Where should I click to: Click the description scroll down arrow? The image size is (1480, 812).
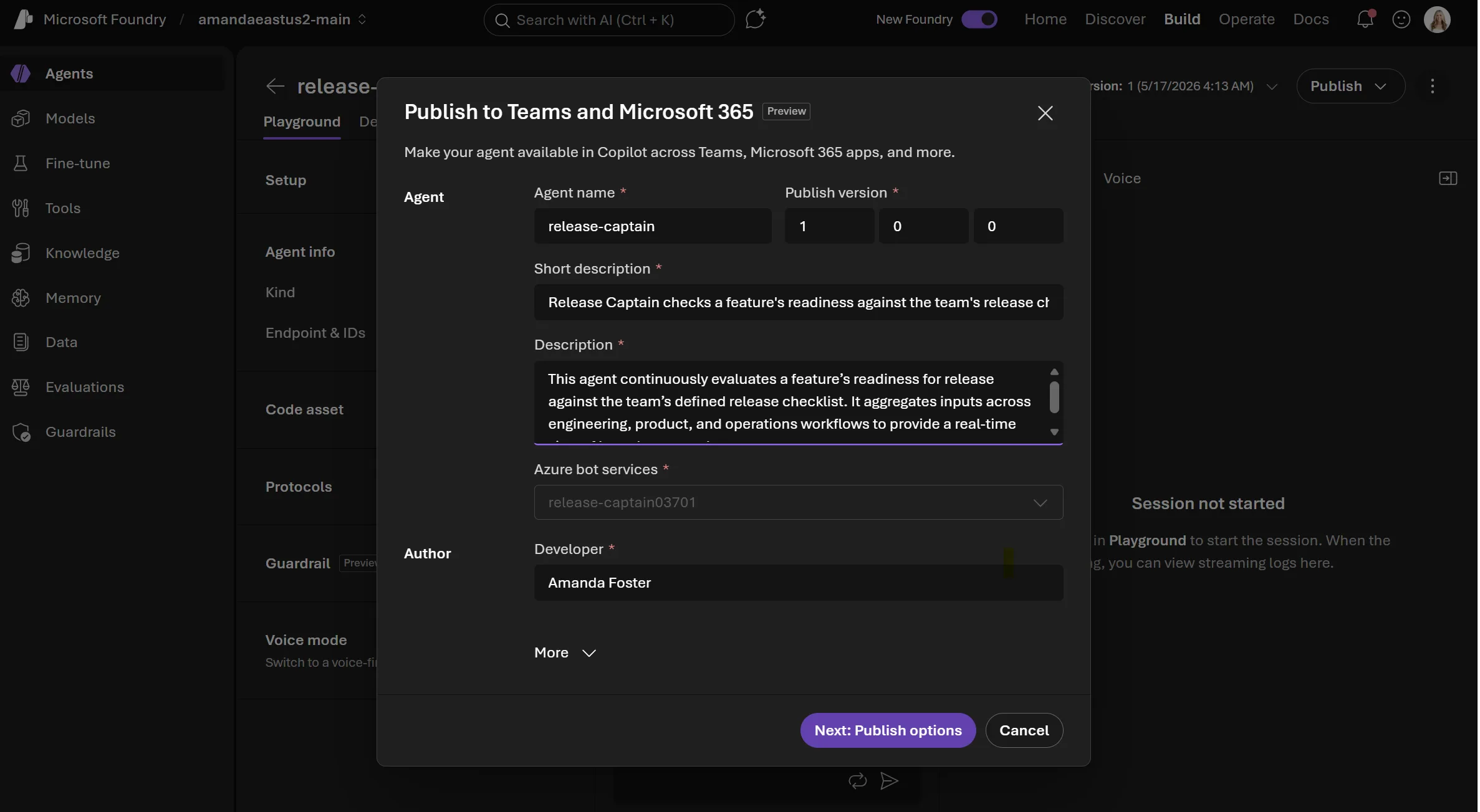coord(1054,432)
